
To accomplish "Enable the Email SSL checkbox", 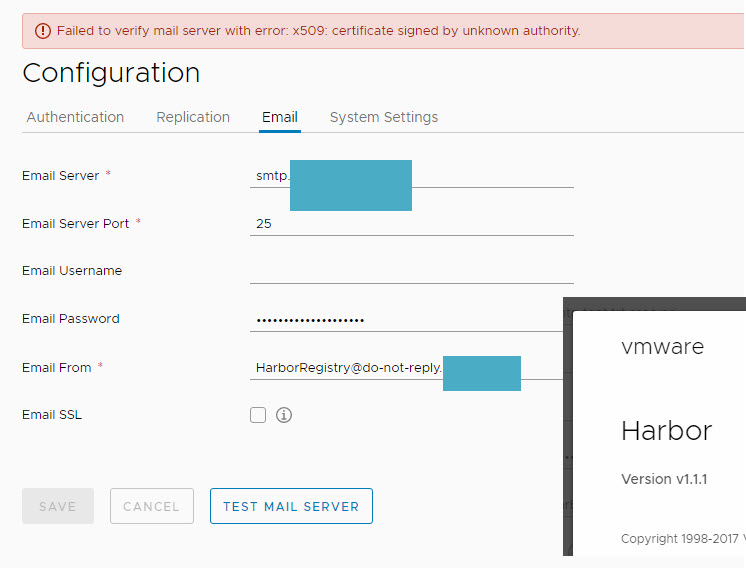I will [x=258, y=415].
